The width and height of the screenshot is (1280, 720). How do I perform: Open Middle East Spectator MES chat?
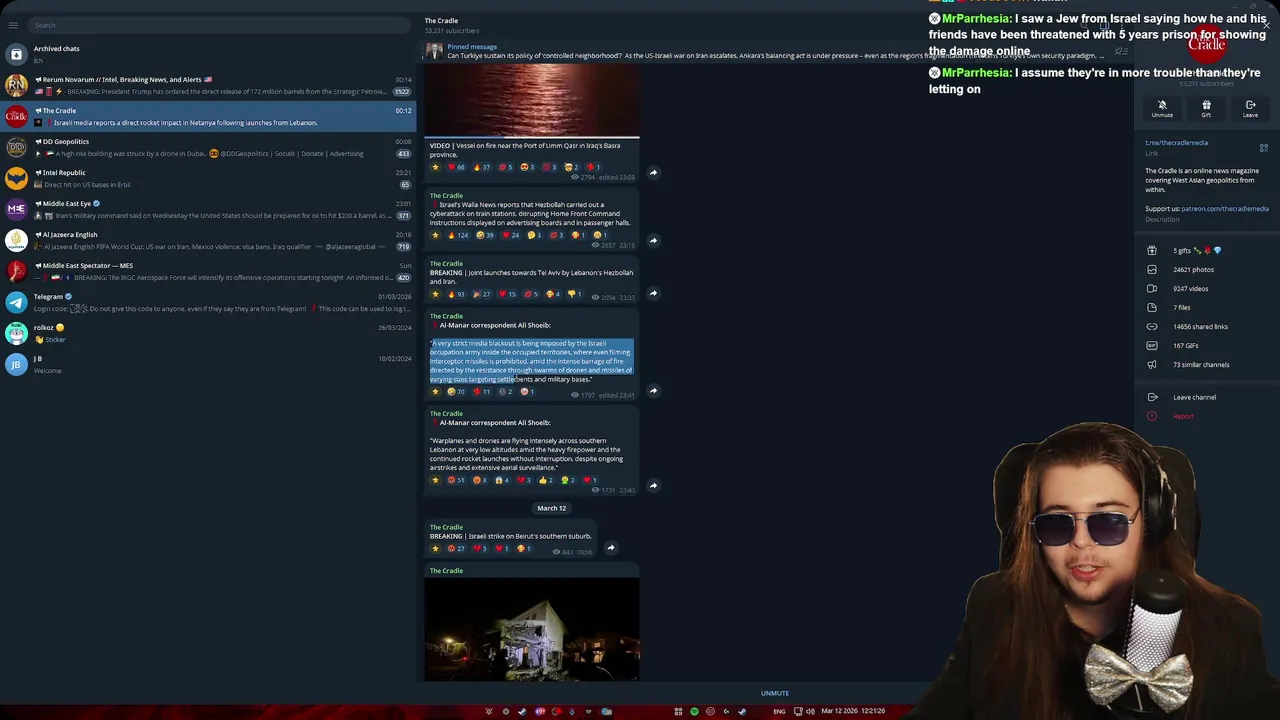208,271
